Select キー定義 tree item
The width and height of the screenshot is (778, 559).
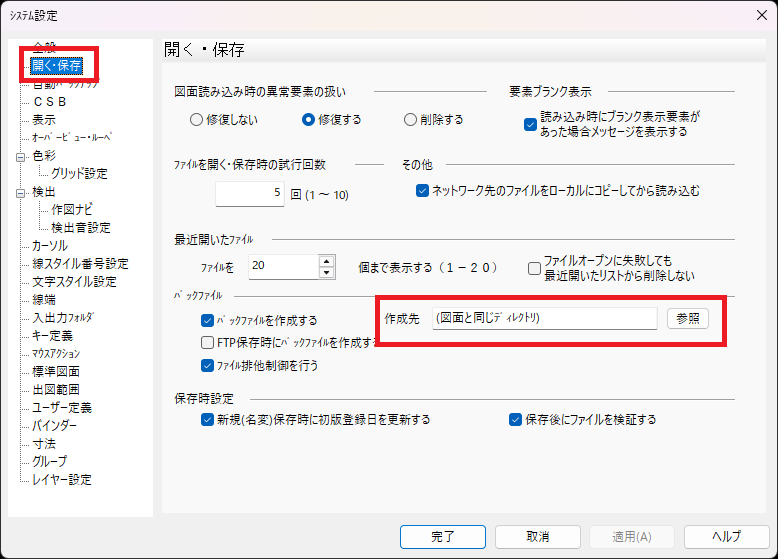pos(53,336)
